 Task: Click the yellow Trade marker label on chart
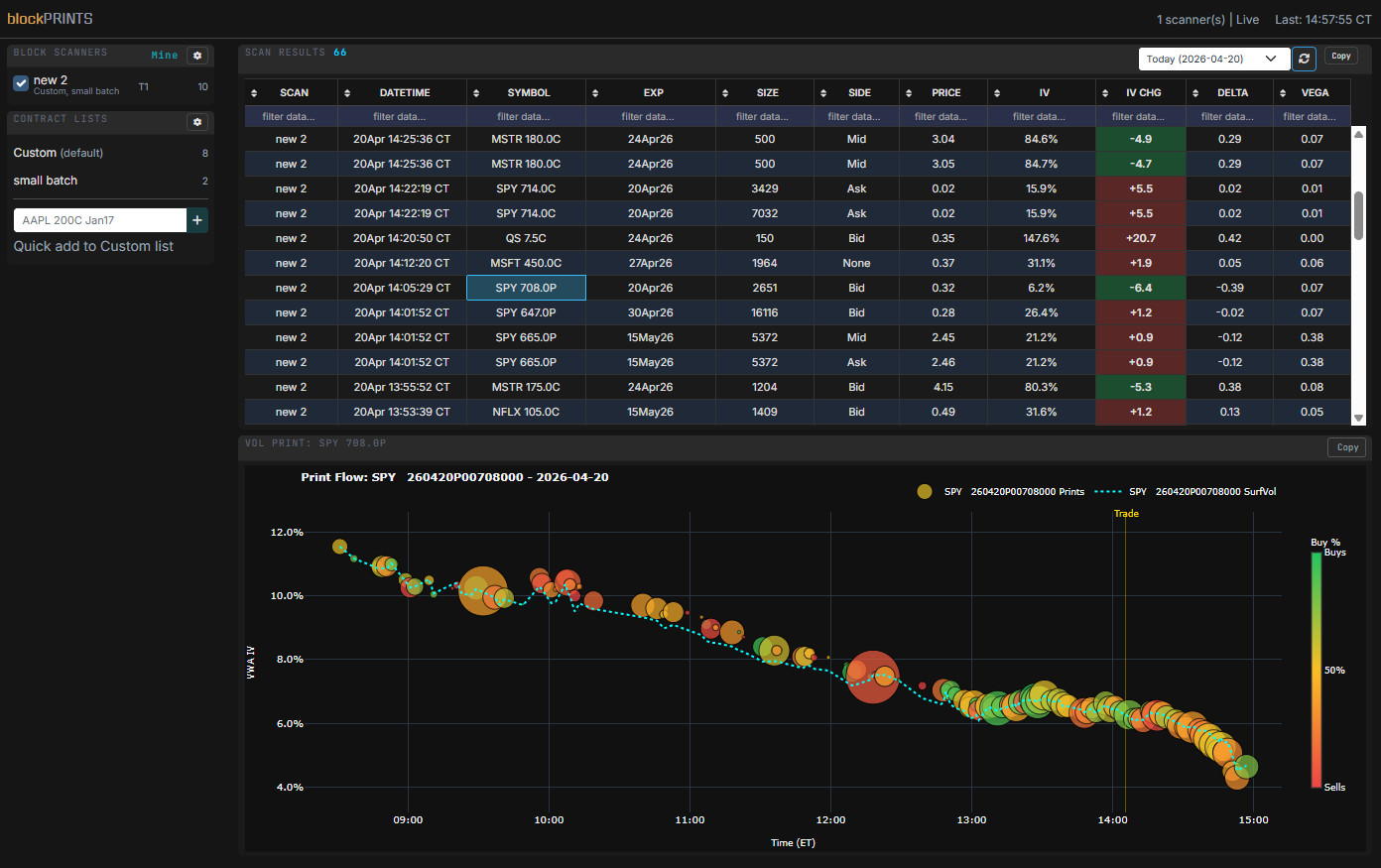tap(1126, 514)
